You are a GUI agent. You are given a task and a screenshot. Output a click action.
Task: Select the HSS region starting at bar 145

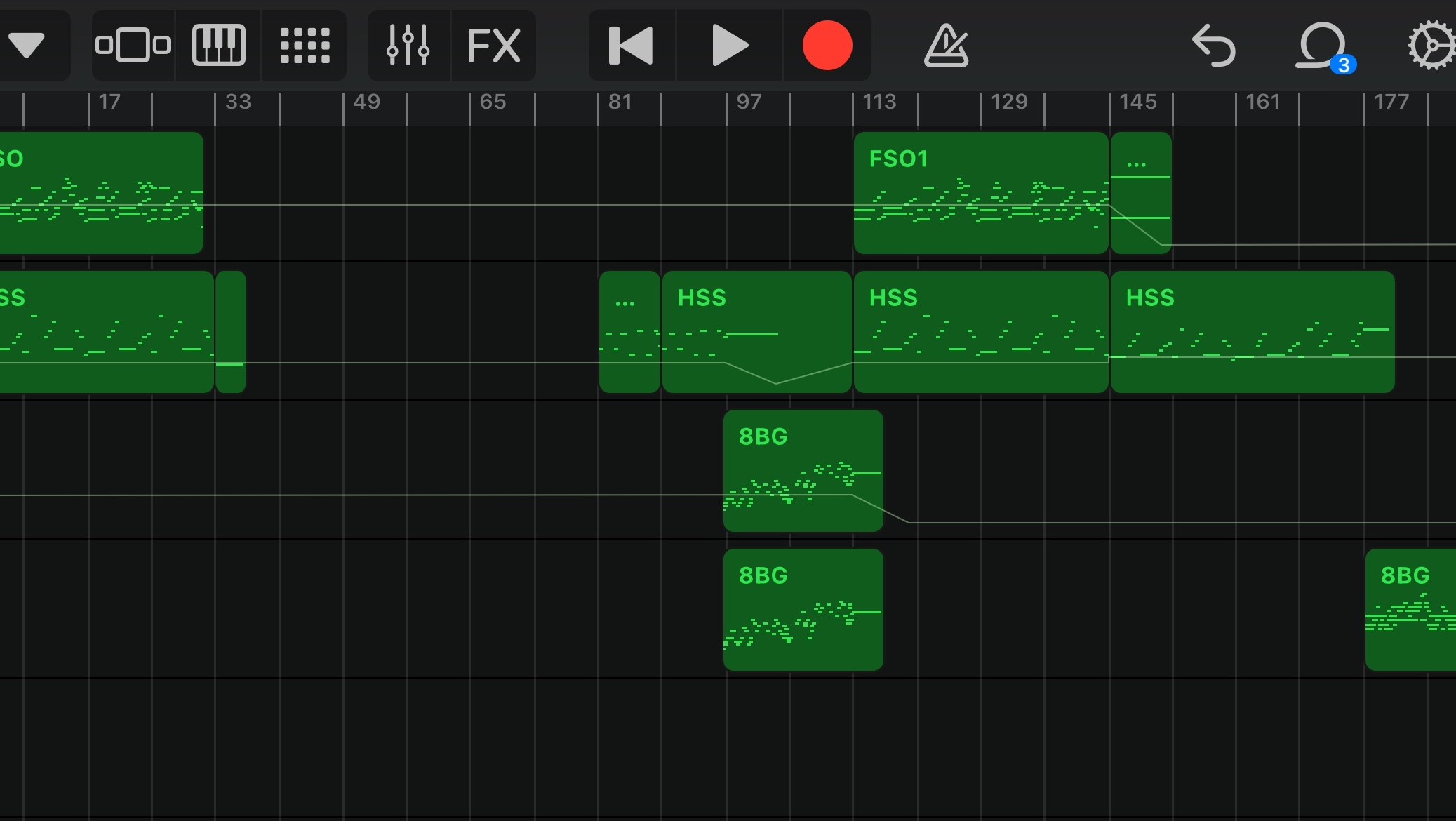[x=1252, y=331]
